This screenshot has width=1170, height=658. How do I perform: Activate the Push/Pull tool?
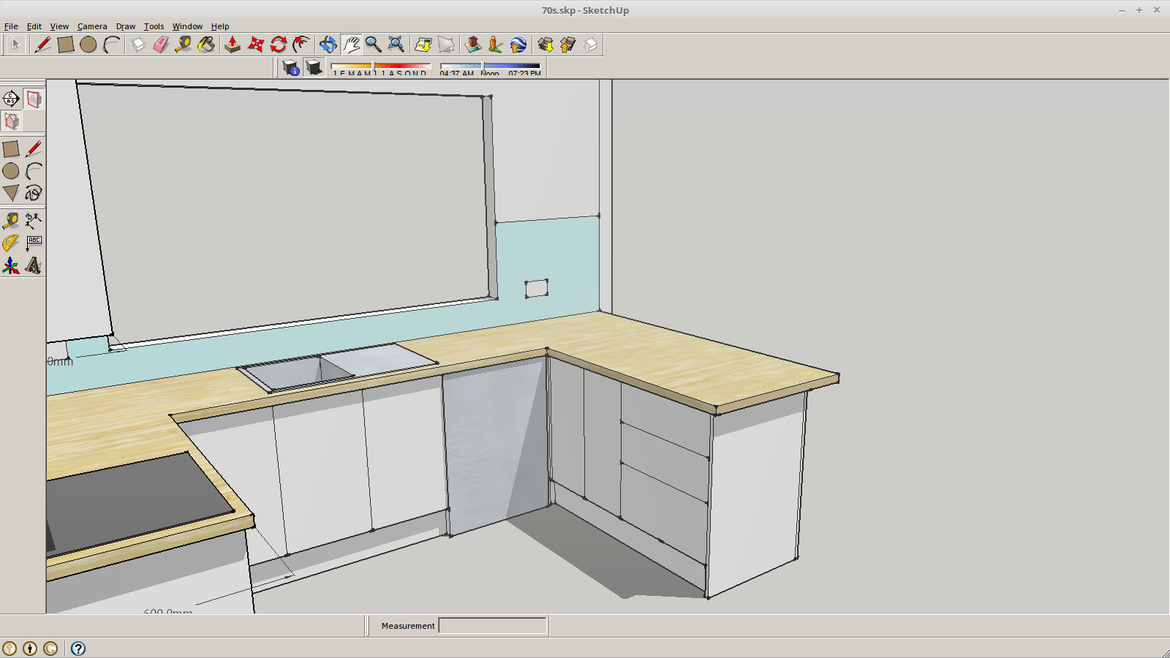[232, 45]
